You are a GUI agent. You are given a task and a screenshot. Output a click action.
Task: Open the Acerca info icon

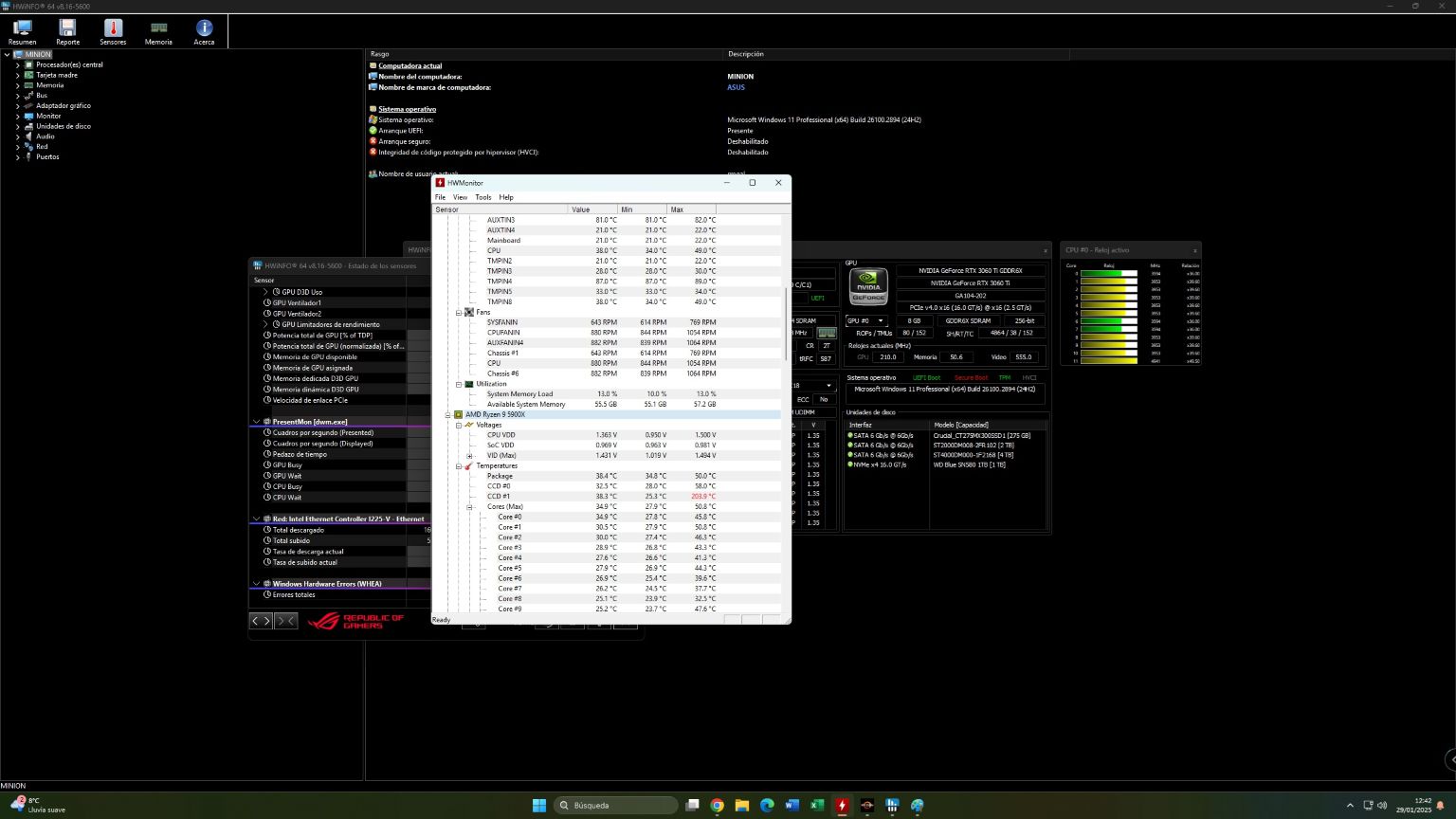coord(204,31)
